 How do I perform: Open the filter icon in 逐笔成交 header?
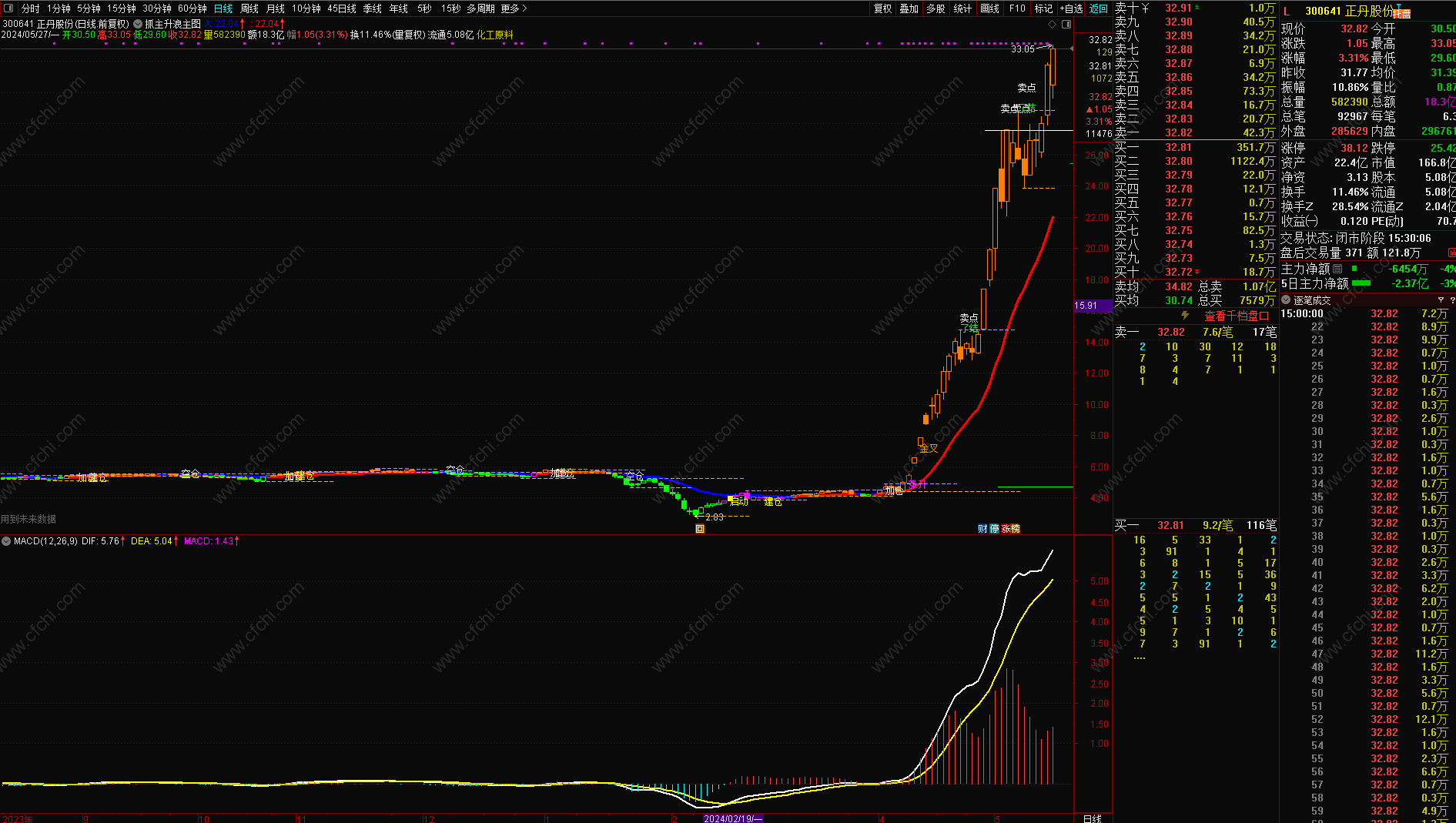pyautogui.click(x=1441, y=300)
